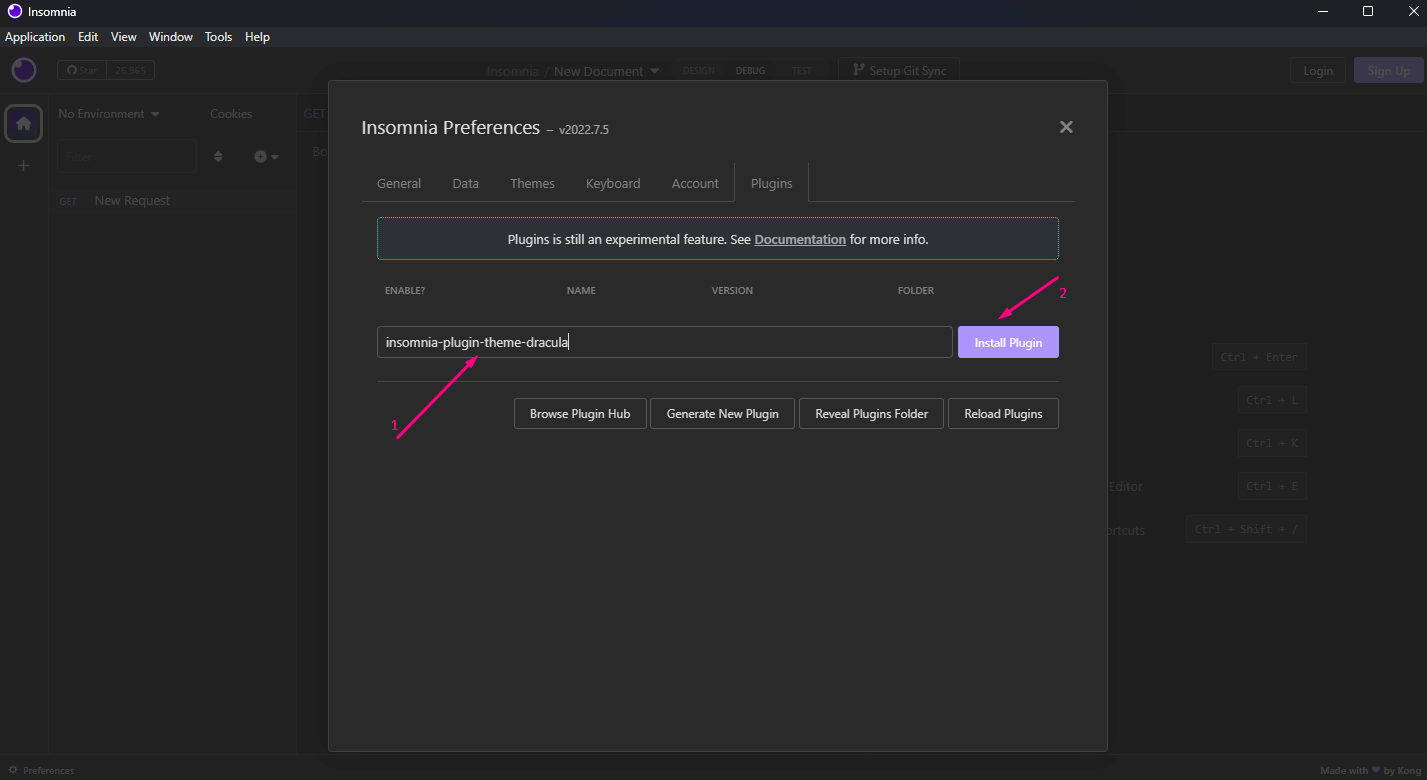Open the Window menu
Image resolution: width=1427 pixels, height=780 pixels.
pyautogui.click(x=171, y=37)
